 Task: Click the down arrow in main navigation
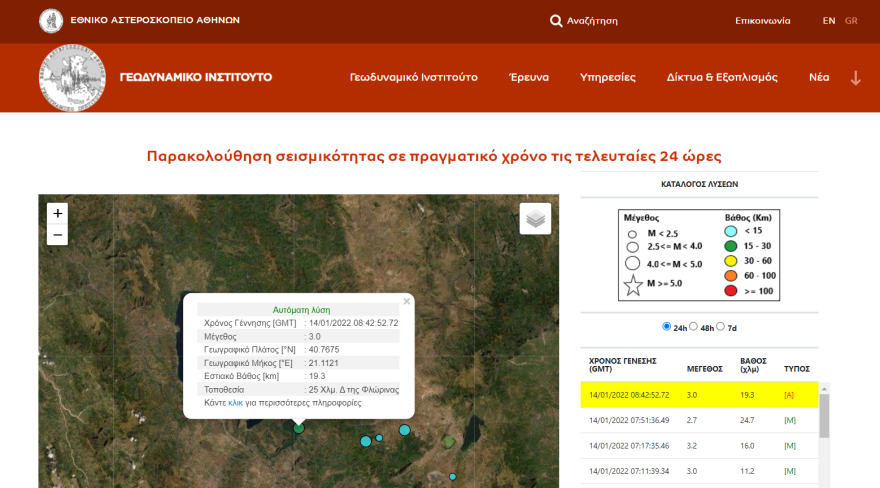855,78
